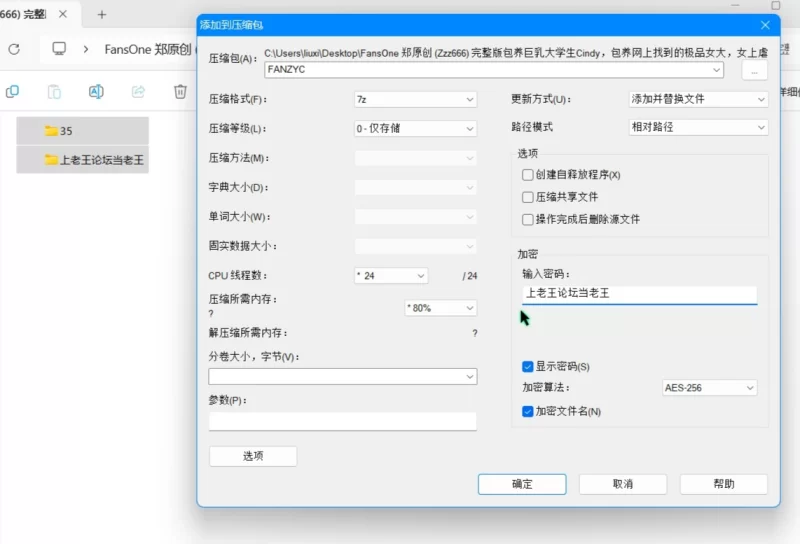Close the current Explorer tab

(x=63, y=14)
